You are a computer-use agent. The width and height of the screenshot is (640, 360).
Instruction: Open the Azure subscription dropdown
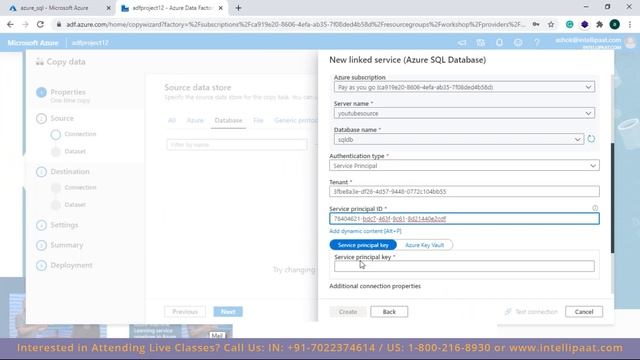pos(464,87)
